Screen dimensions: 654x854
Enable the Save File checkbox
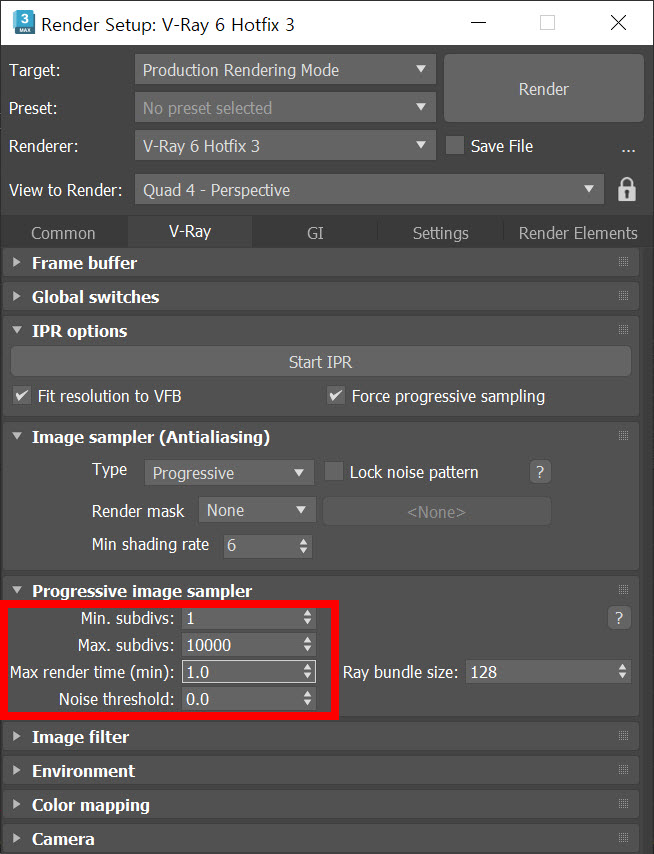tap(455, 145)
